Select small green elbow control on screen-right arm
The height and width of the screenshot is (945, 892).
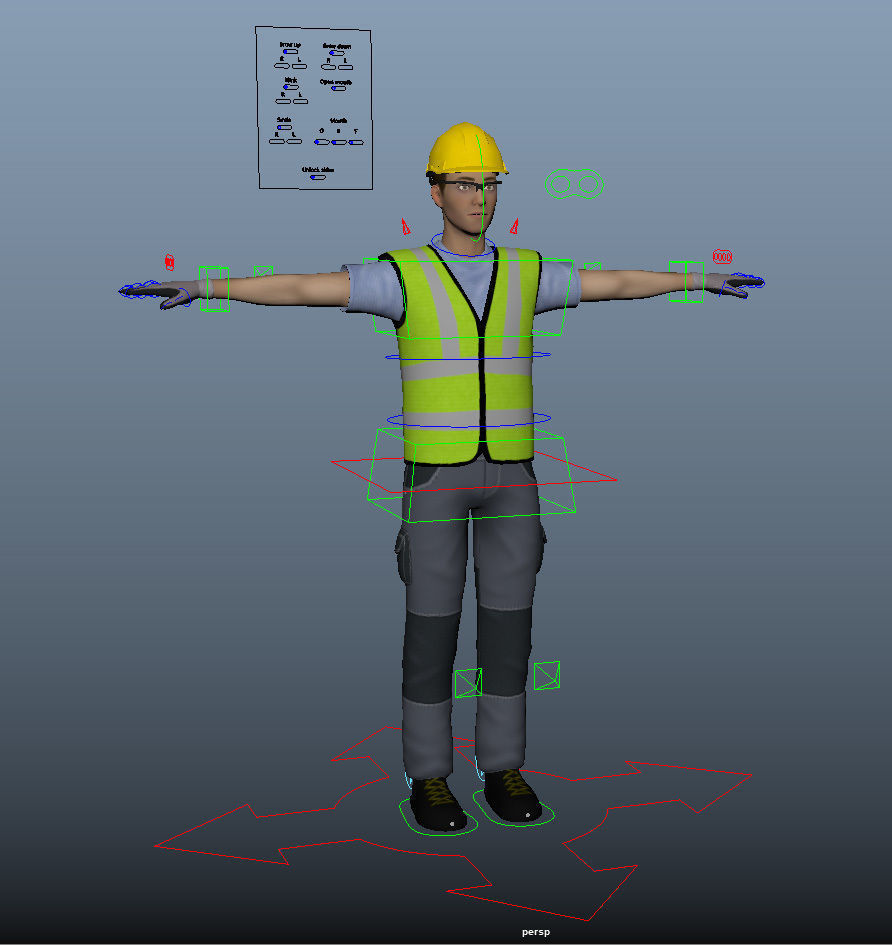tap(592, 265)
